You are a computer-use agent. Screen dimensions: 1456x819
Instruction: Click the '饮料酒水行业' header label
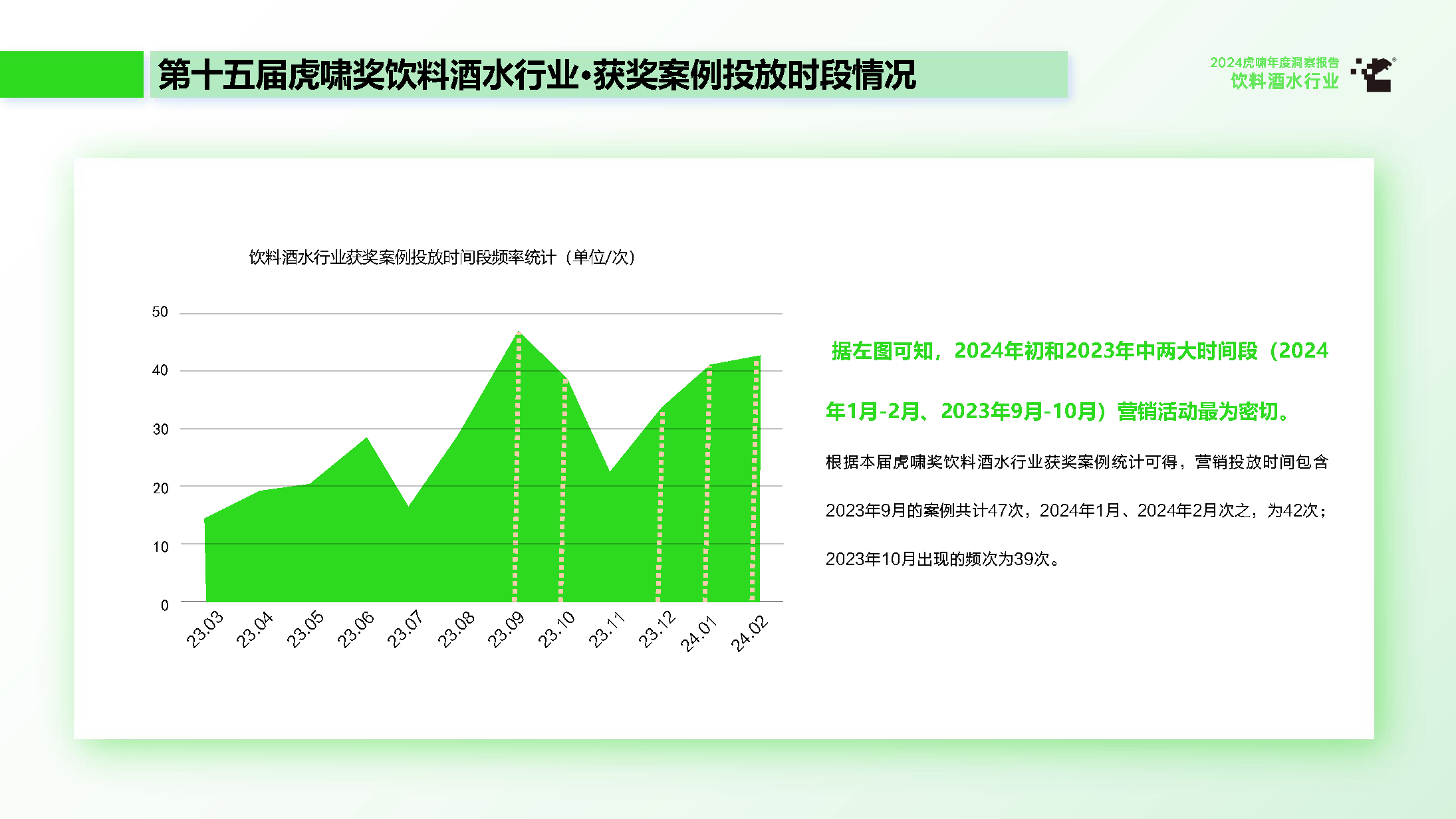tap(1284, 81)
